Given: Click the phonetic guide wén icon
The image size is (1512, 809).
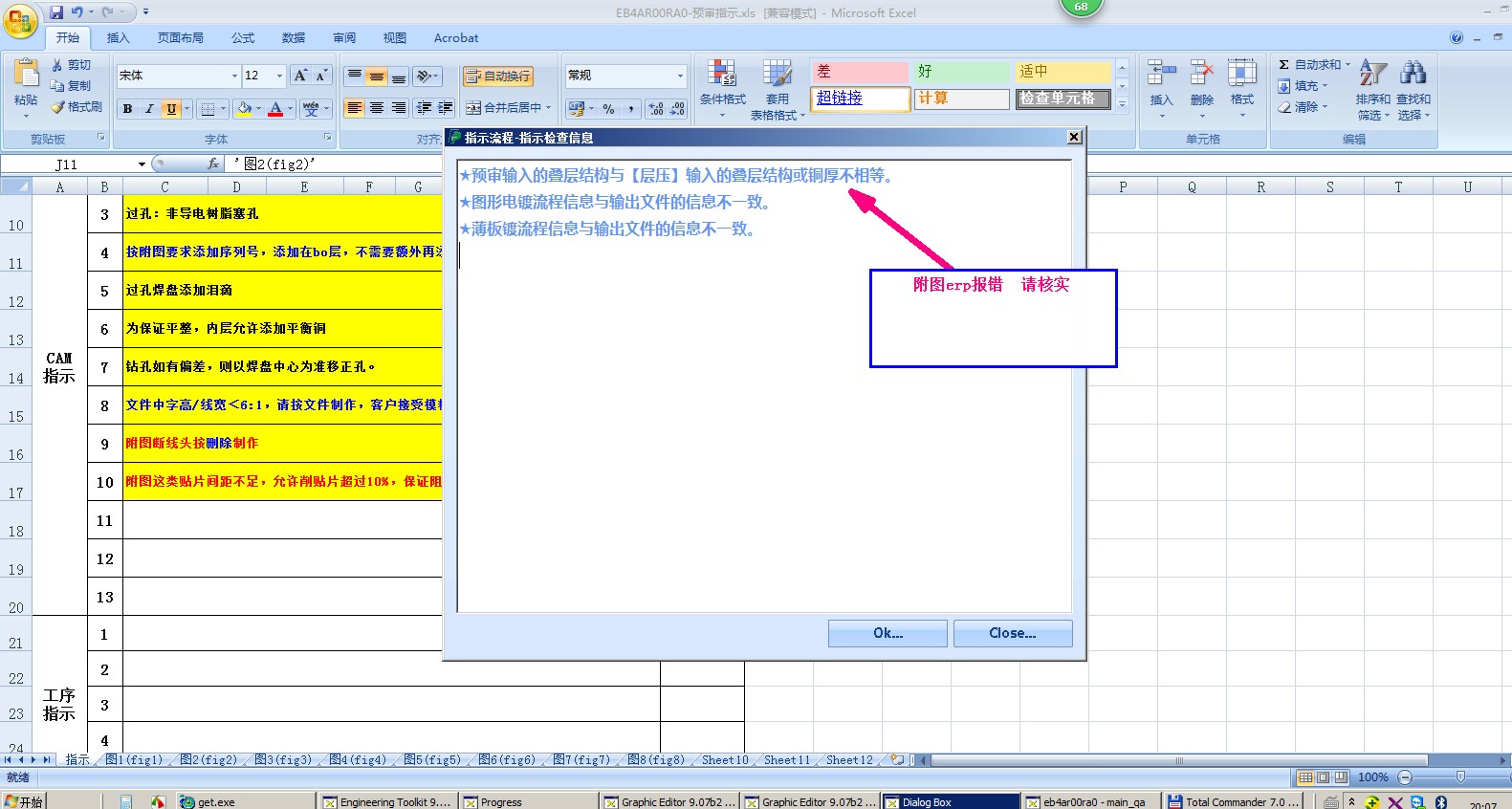Looking at the screenshot, I should [312, 109].
